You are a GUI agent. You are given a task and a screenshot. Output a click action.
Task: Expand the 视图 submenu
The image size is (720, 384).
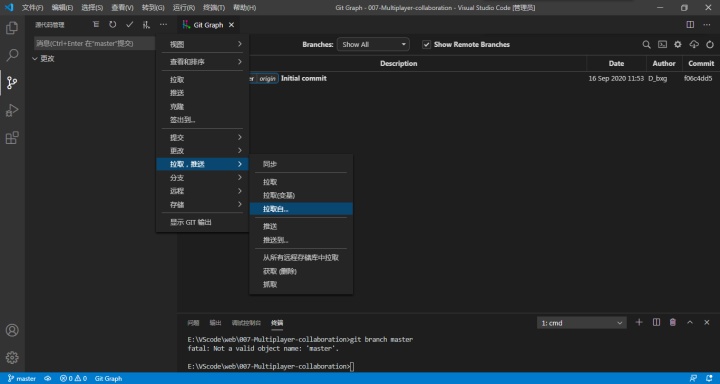[x=202, y=44]
